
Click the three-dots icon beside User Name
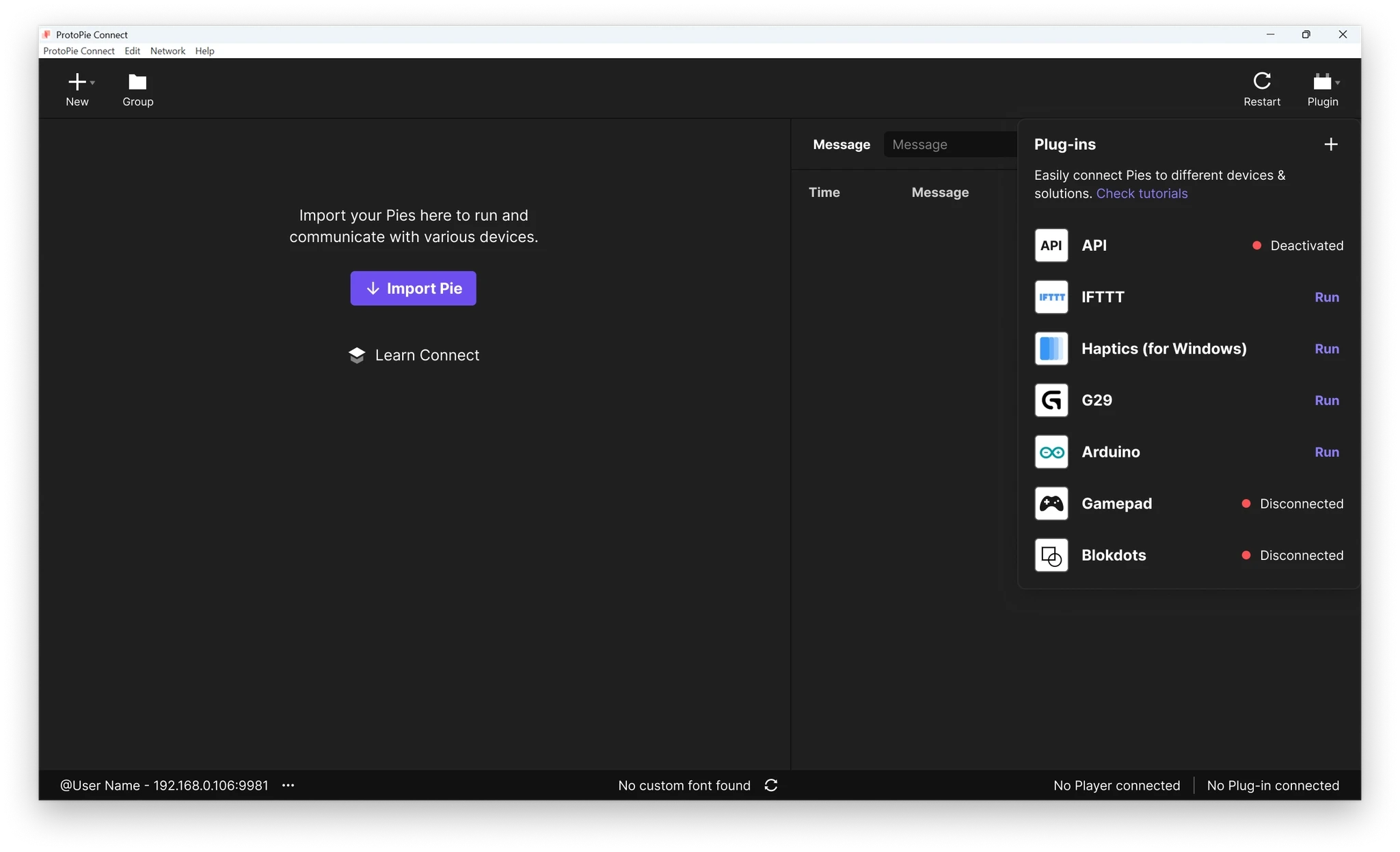[288, 786]
